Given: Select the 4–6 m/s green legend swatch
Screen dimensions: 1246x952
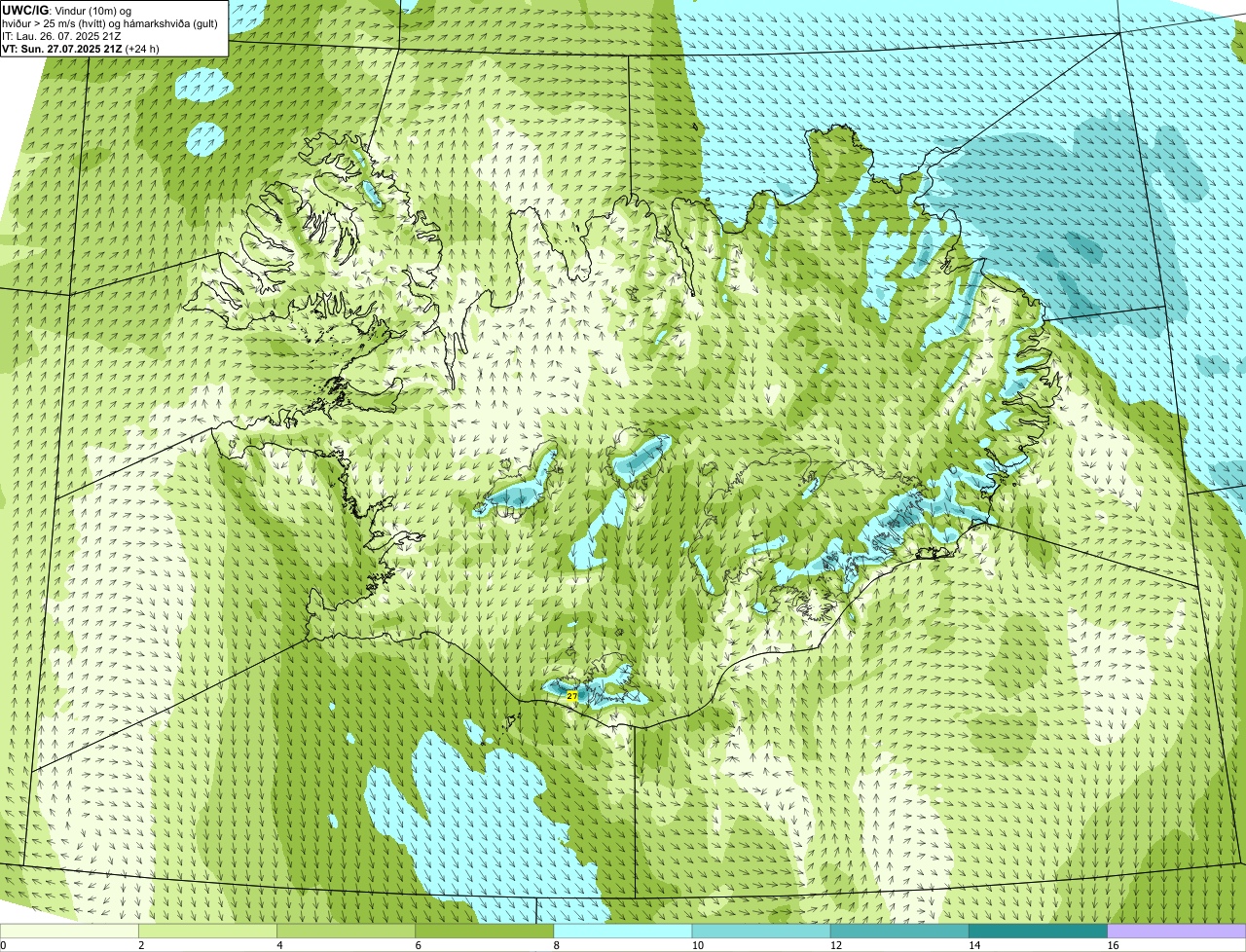Looking at the screenshot, I should click(347, 932).
